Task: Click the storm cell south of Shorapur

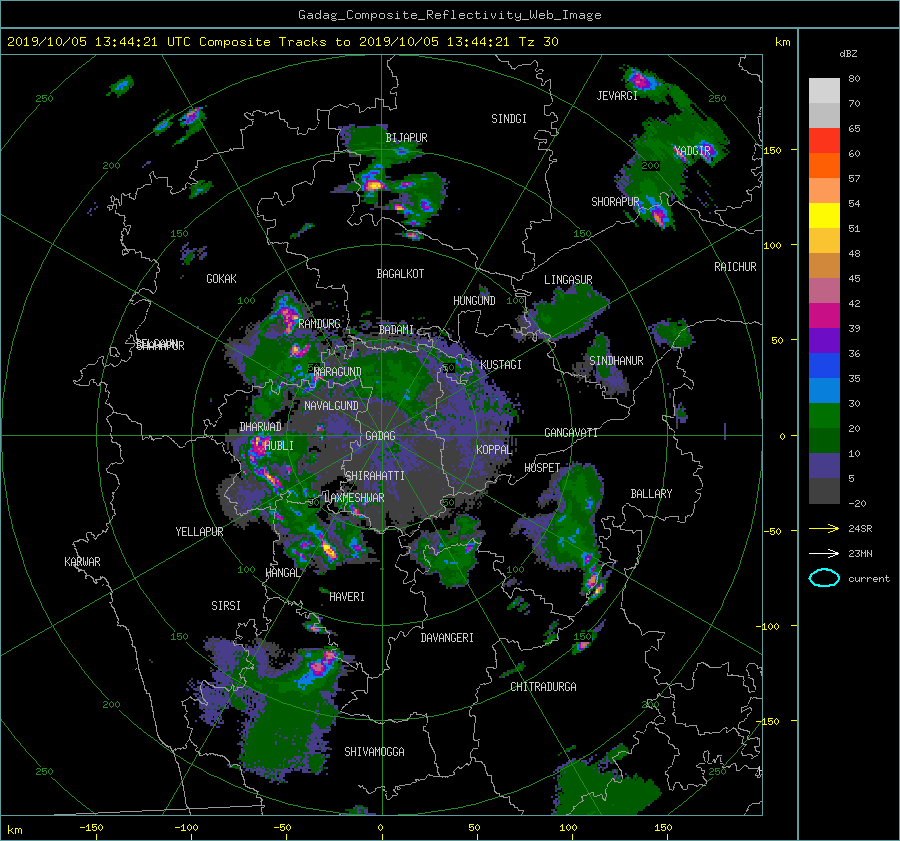Action: (659, 216)
